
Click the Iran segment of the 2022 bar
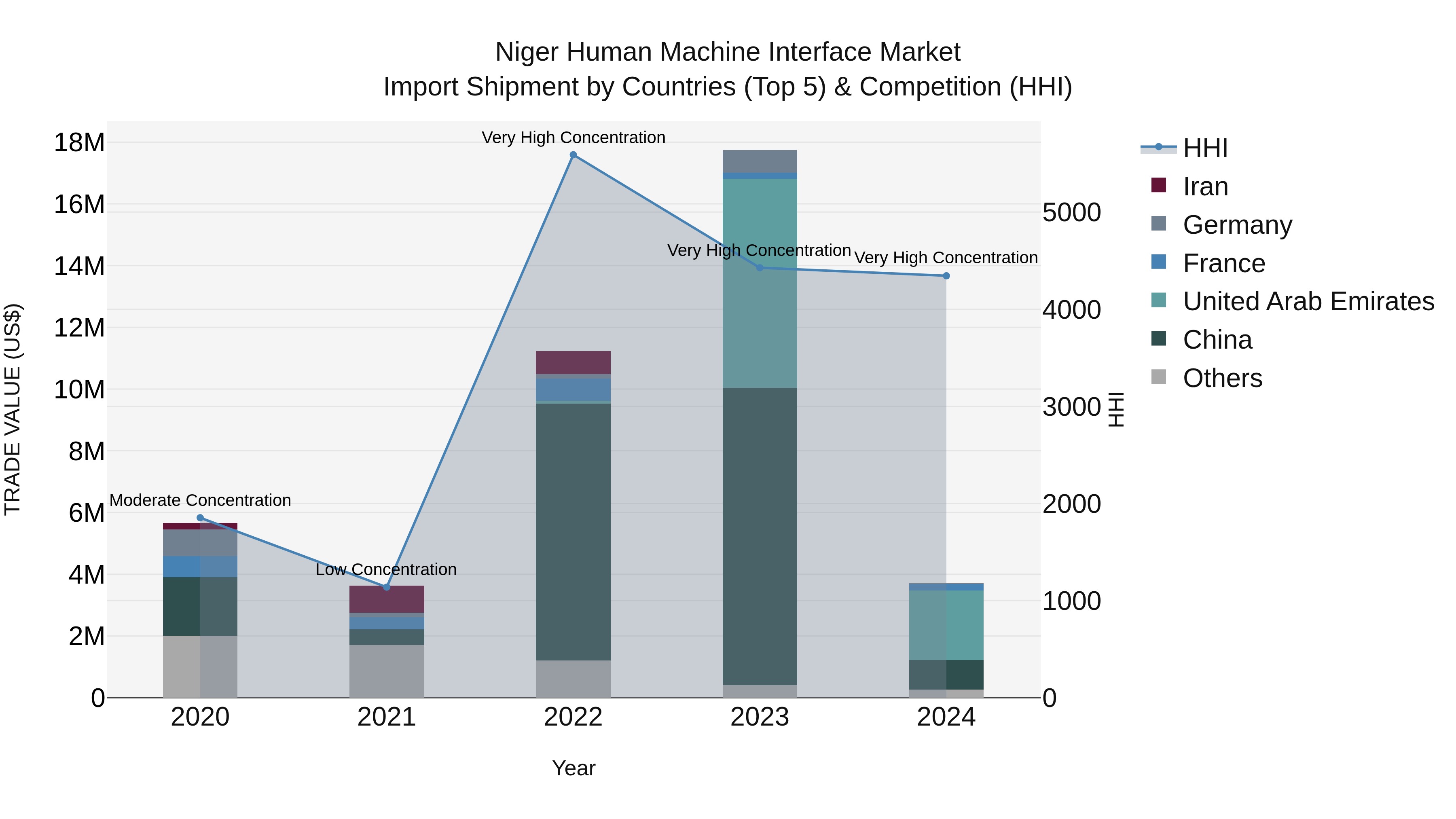click(x=573, y=363)
